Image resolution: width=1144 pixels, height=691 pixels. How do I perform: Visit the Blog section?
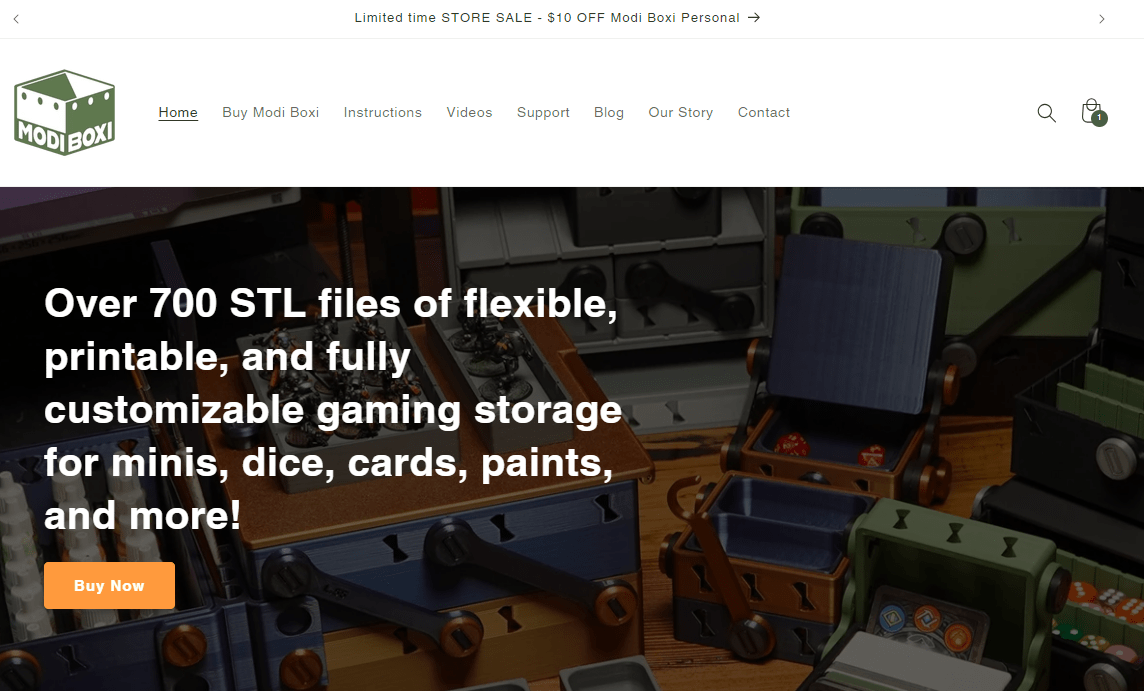(608, 112)
